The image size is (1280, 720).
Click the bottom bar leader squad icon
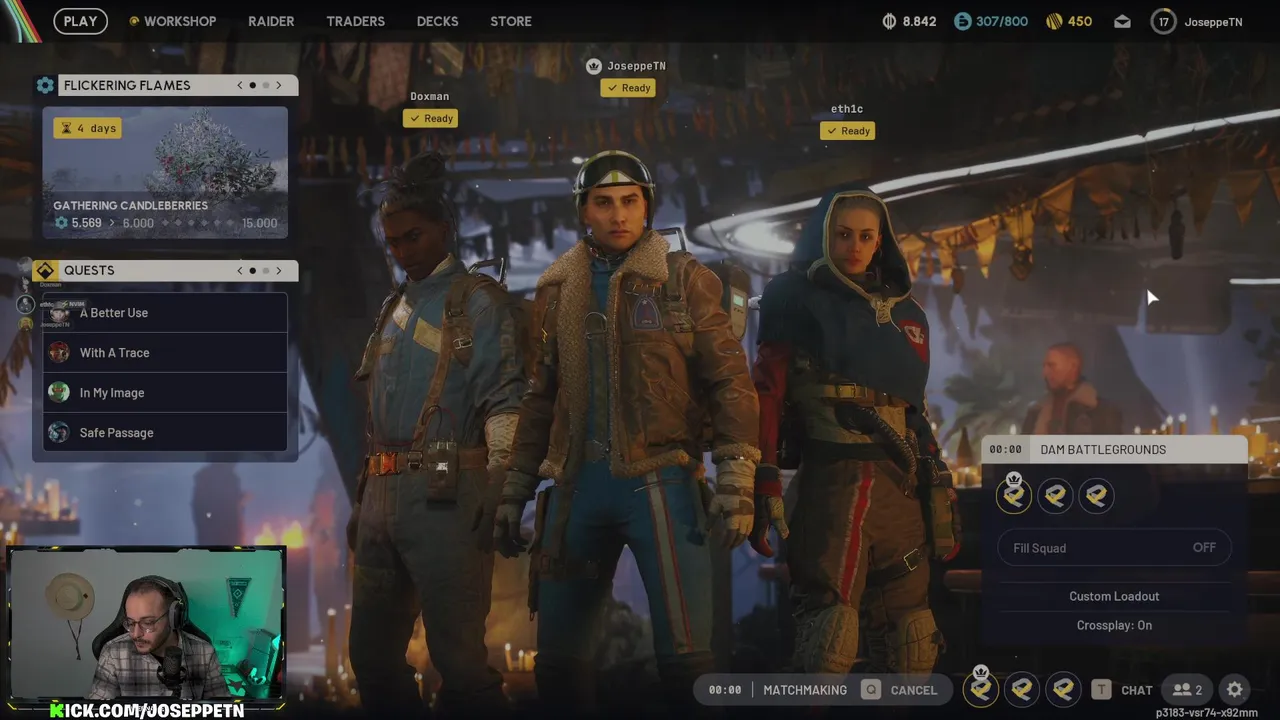tap(981, 688)
